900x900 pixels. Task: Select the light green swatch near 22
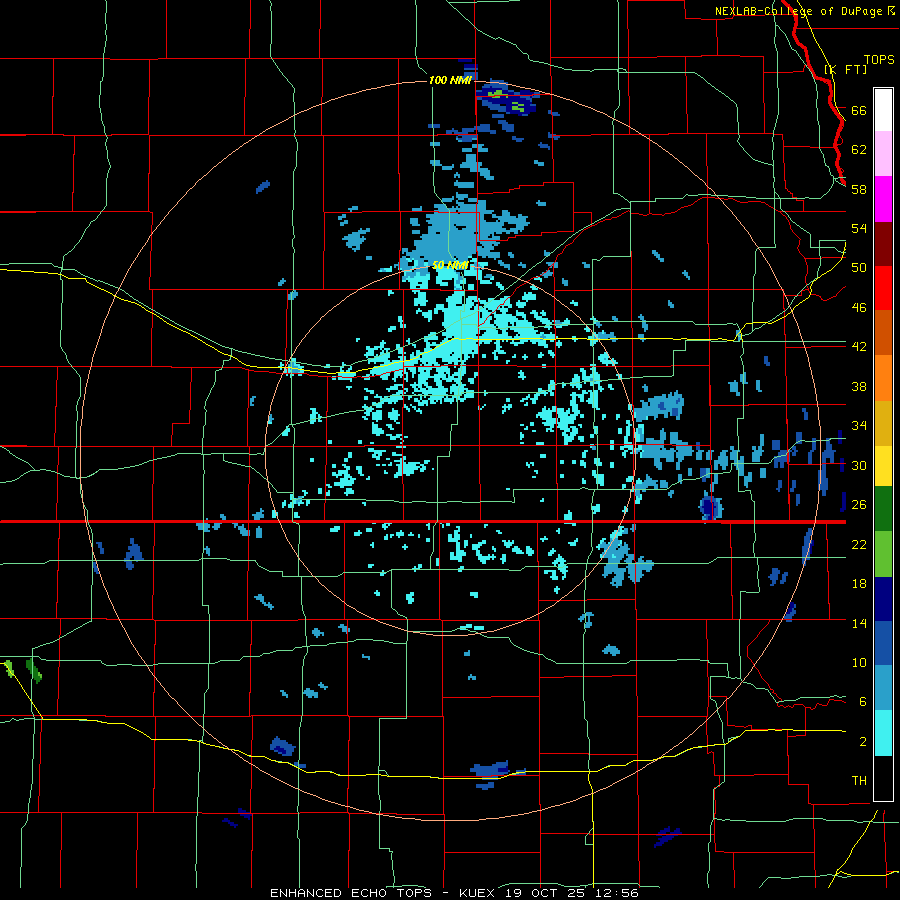pos(883,554)
